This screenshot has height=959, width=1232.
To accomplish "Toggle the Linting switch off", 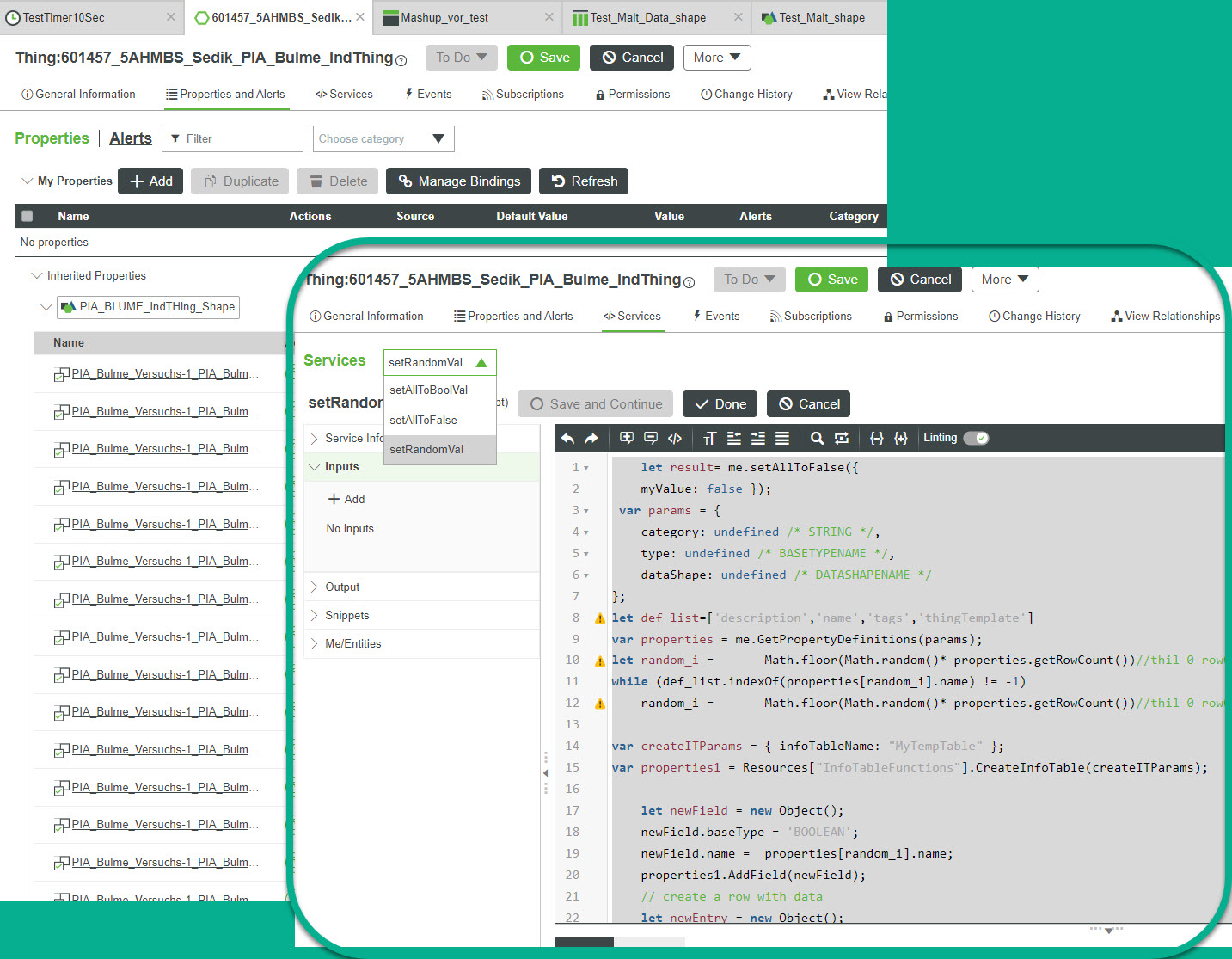I will point(976,438).
